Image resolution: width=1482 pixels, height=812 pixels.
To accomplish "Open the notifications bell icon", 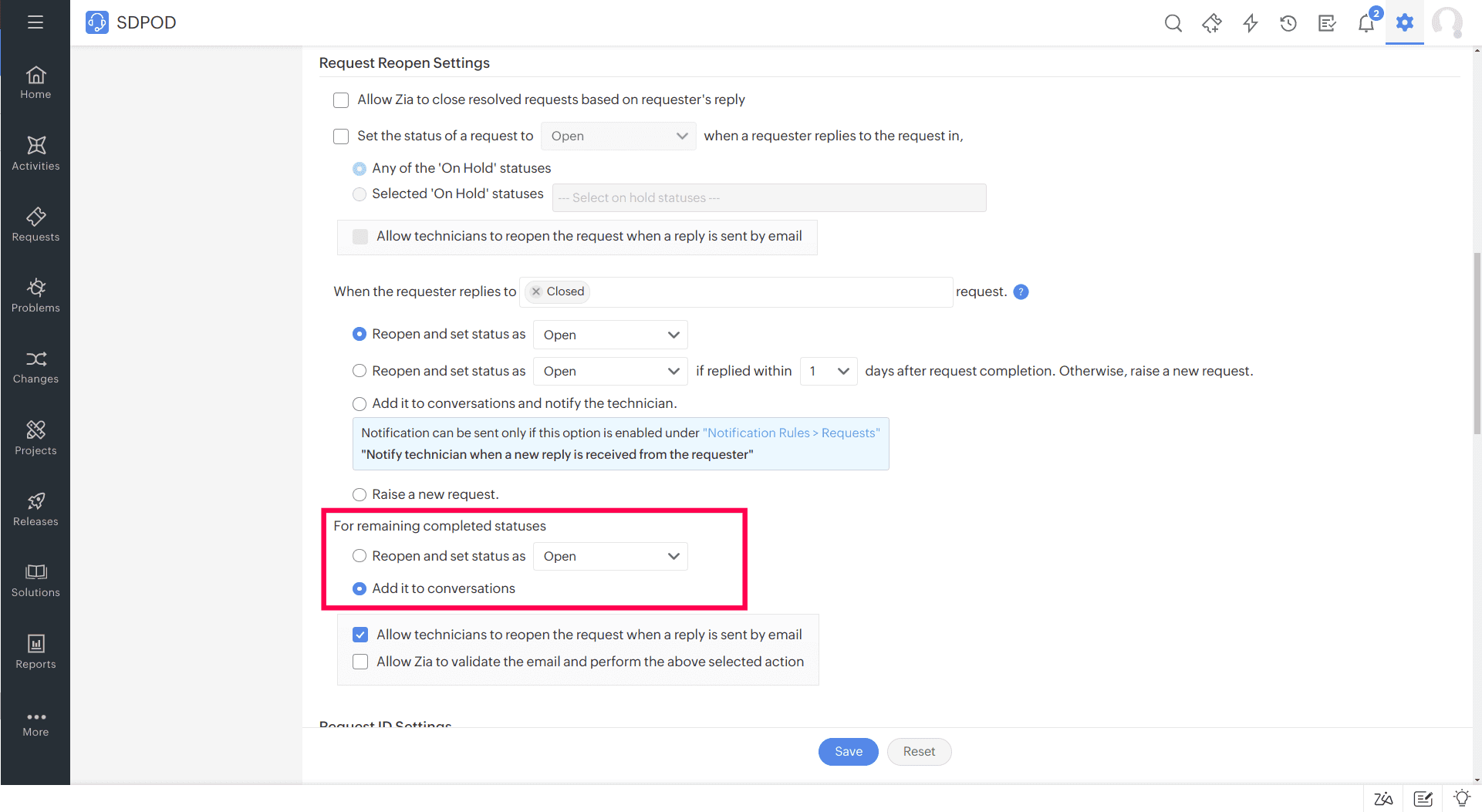I will click(x=1366, y=23).
